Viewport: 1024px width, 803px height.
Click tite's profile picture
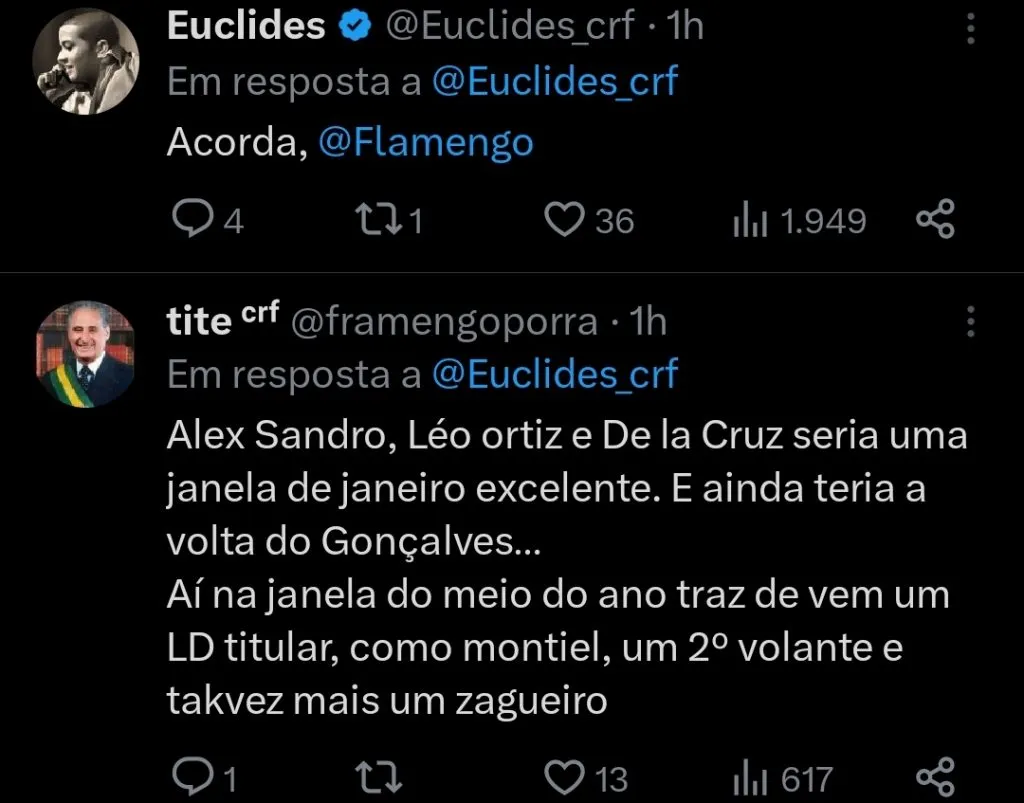click(x=86, y=352)
